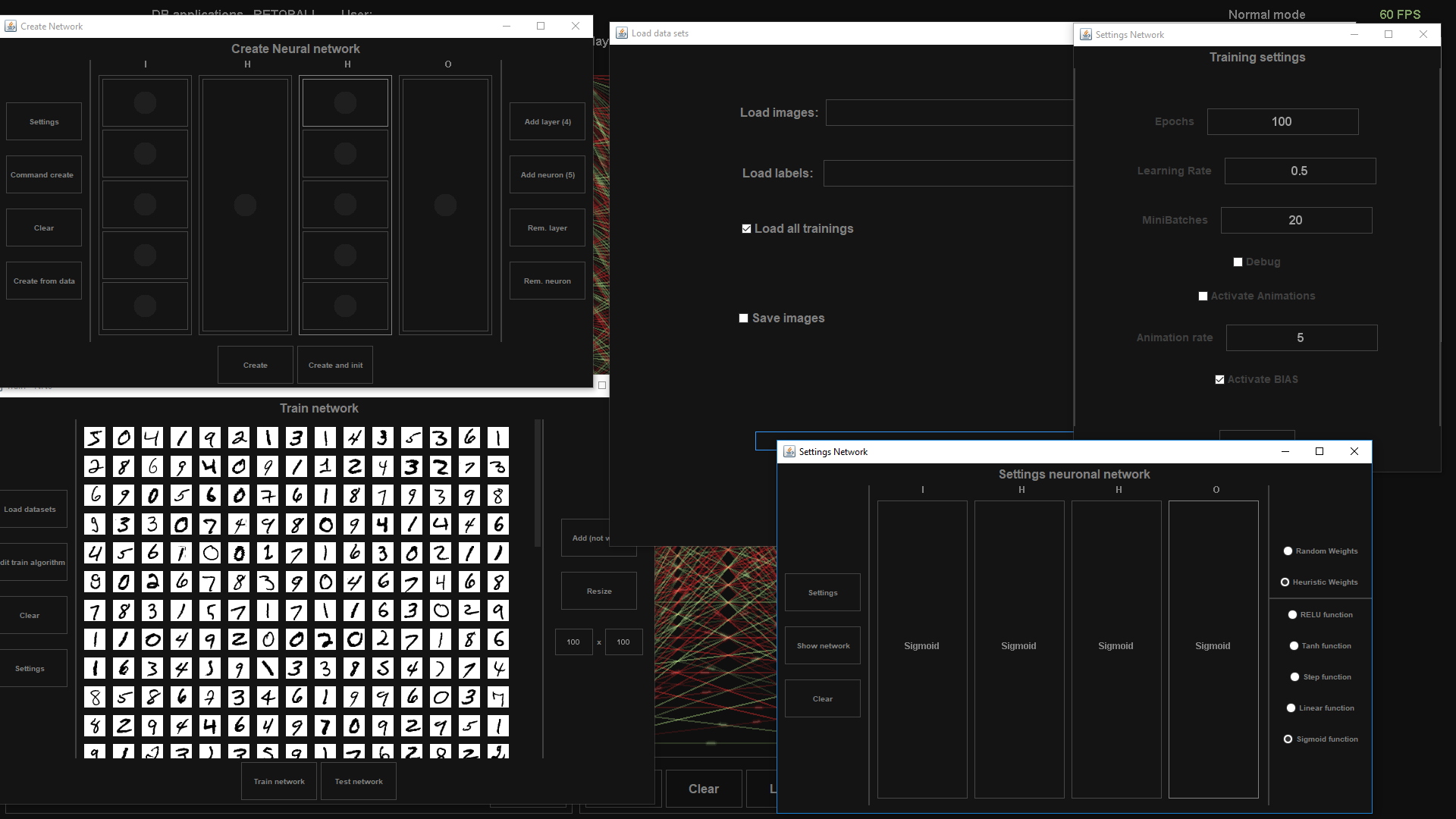Click the Java icon in the Create Network titlebar

[x=11, y=26]
